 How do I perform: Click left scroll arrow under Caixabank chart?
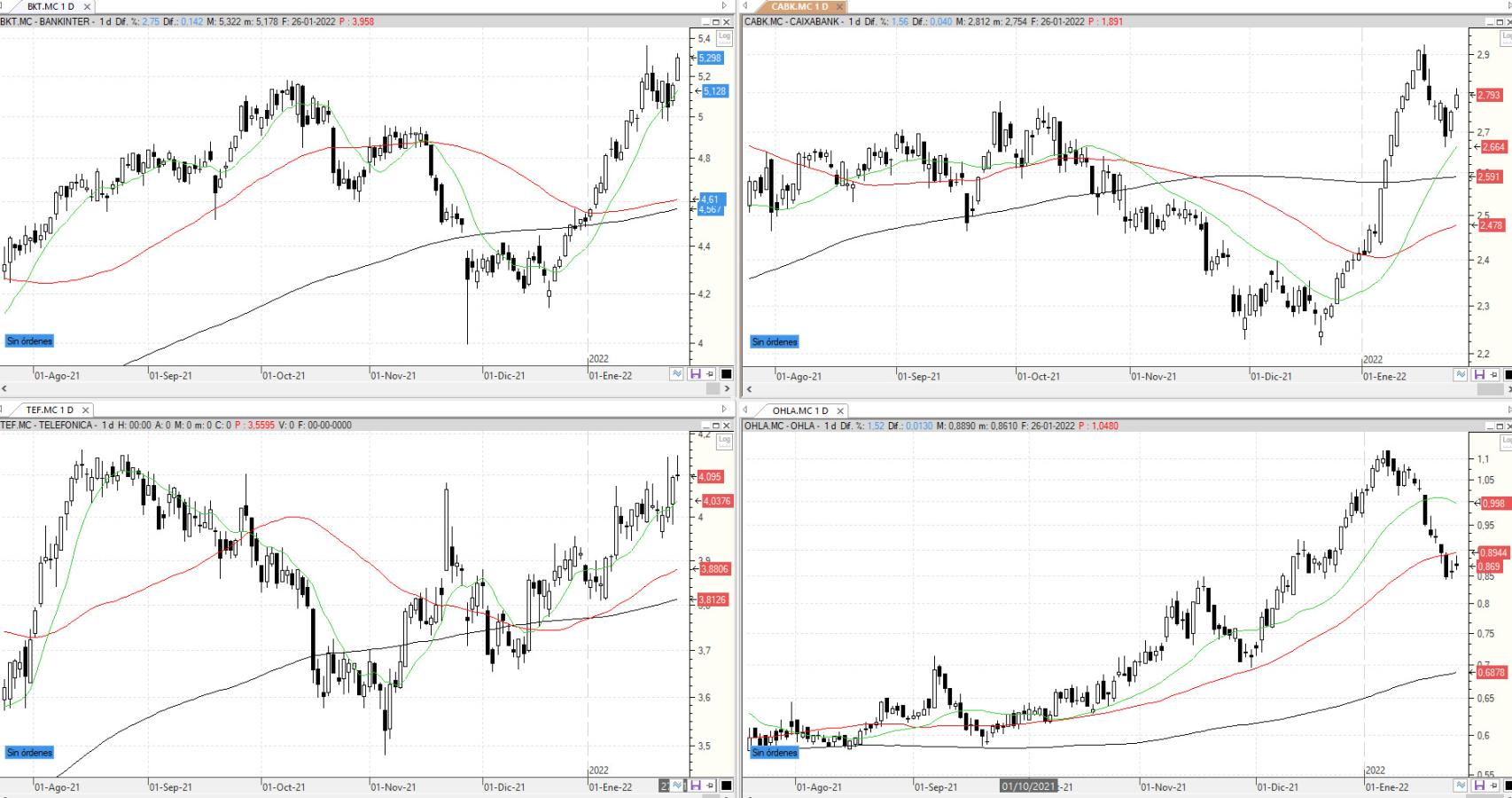[749, 389]
